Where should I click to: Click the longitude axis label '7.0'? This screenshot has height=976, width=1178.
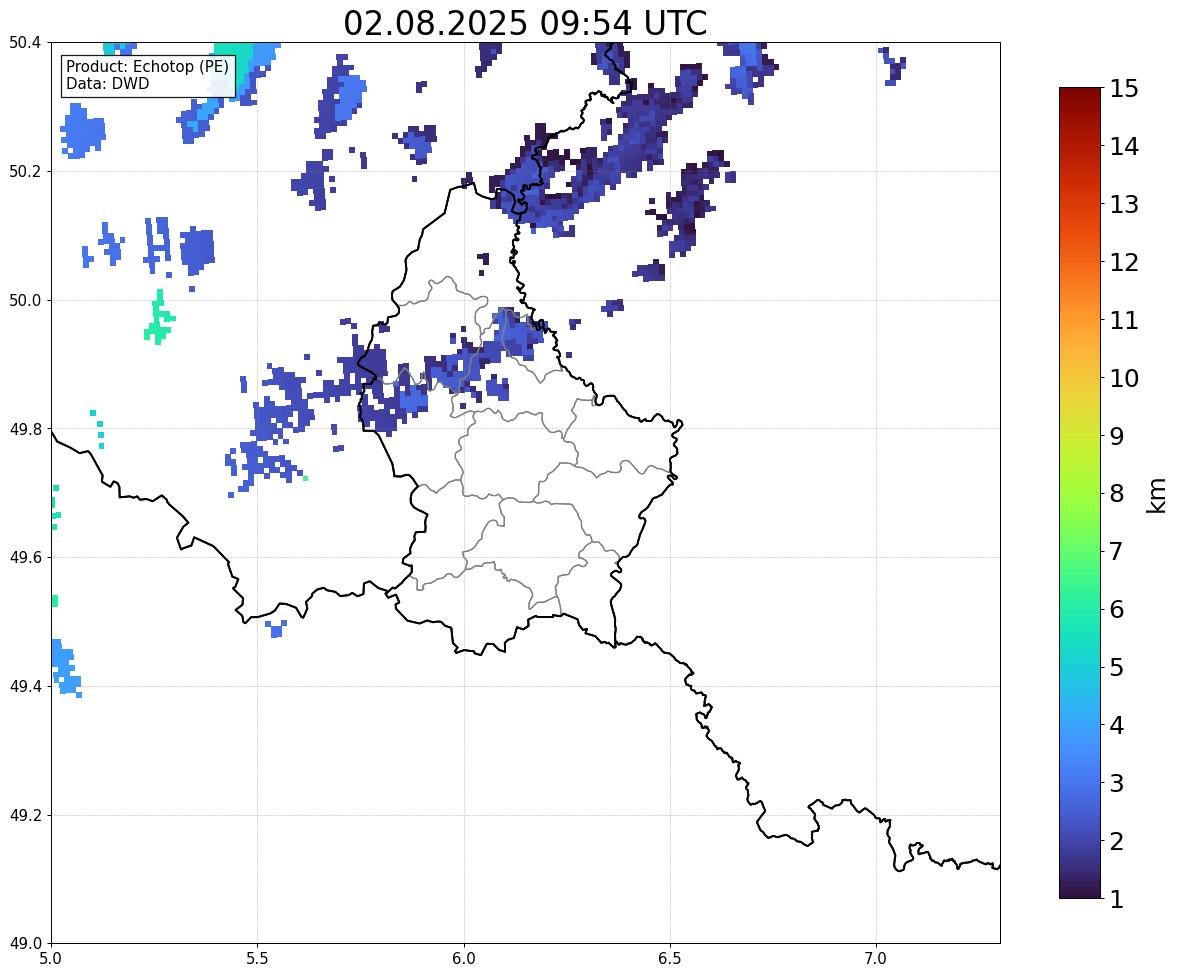click(876, 959)
